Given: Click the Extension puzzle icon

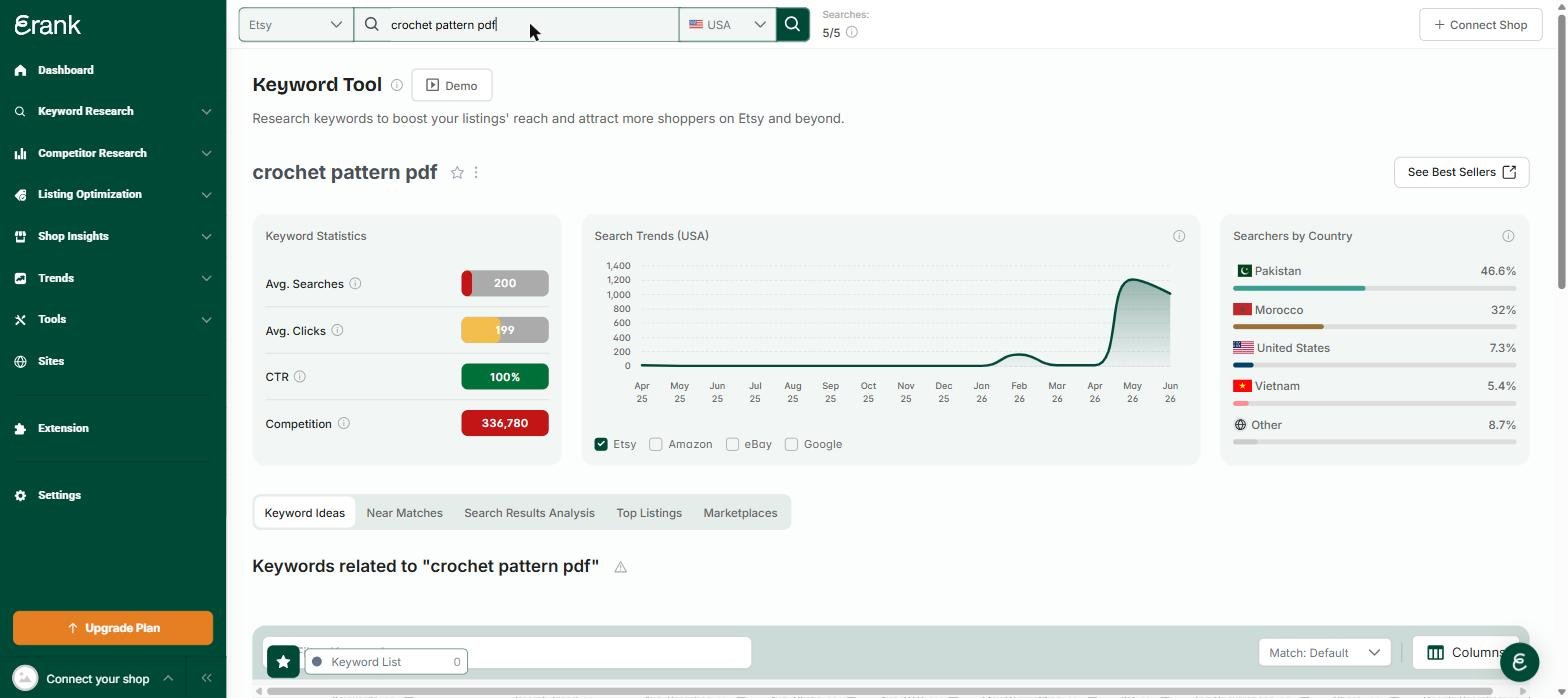Looking at the screenshot, I should (x=21, y=429).
